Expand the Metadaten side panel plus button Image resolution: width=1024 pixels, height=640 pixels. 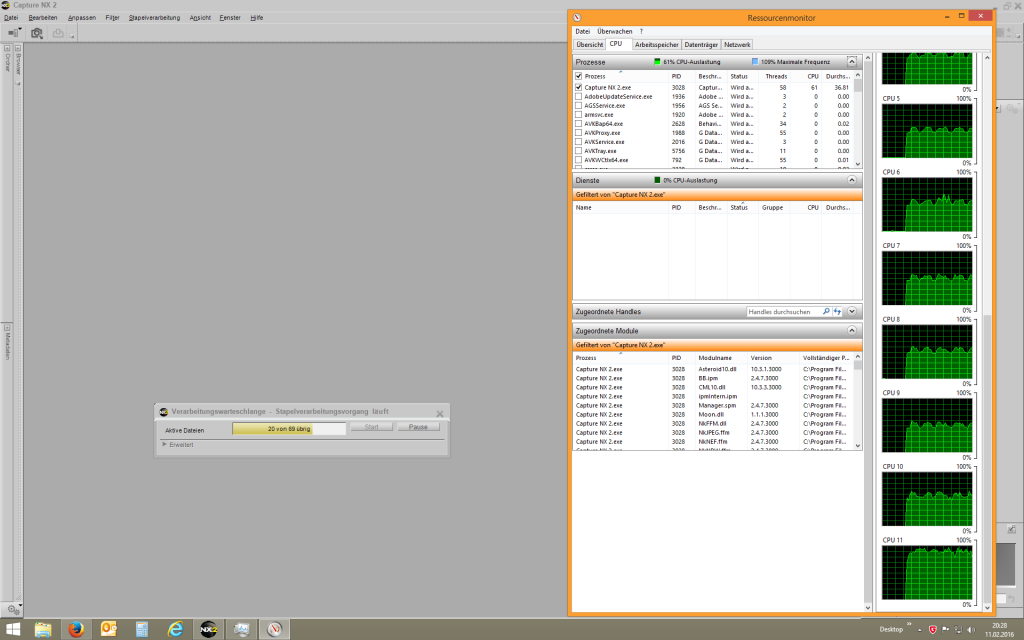point(7,327)
